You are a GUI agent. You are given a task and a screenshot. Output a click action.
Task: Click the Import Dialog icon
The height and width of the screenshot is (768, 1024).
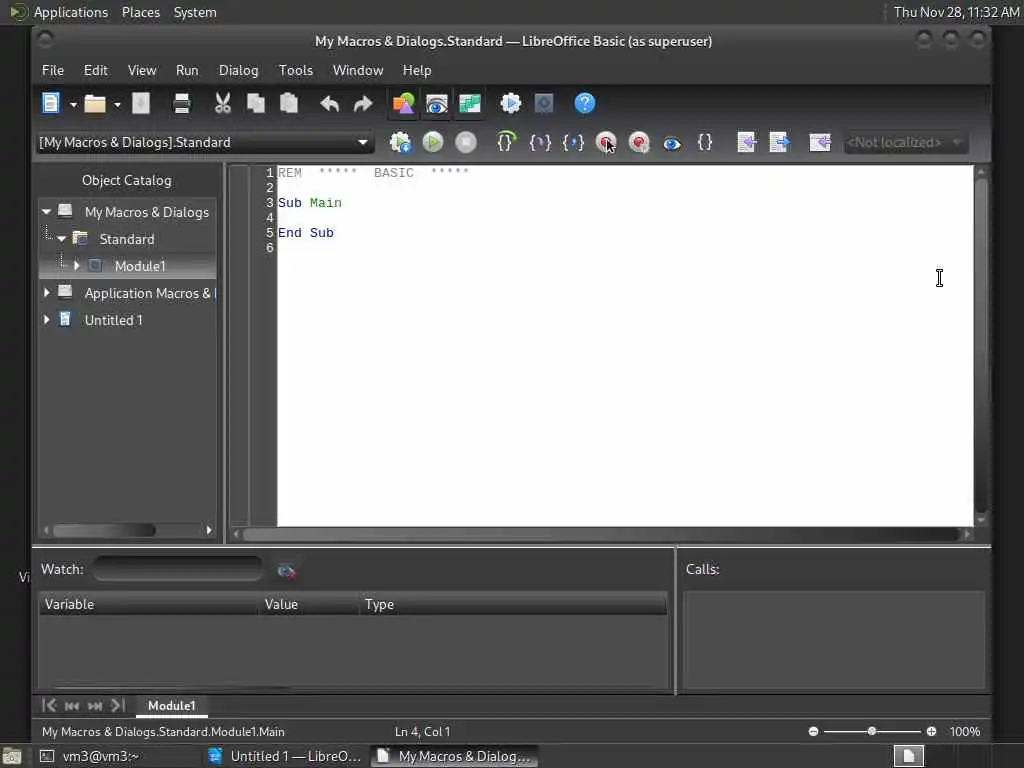tap(820, 142)
